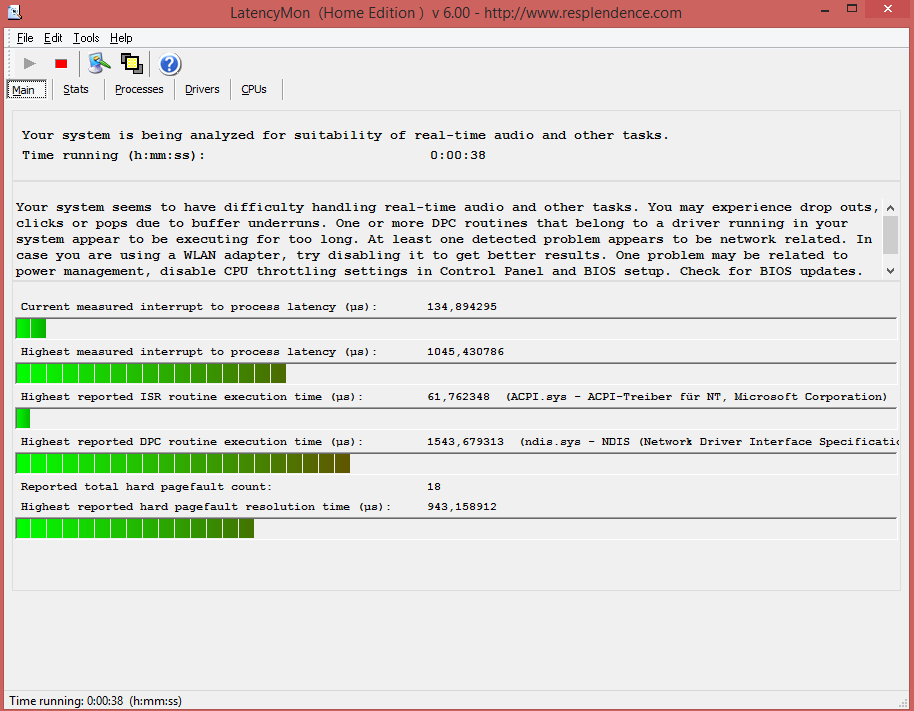Click the report scrollbar down arrow
The width and height of the screenshot is (914, 711).
890,271
